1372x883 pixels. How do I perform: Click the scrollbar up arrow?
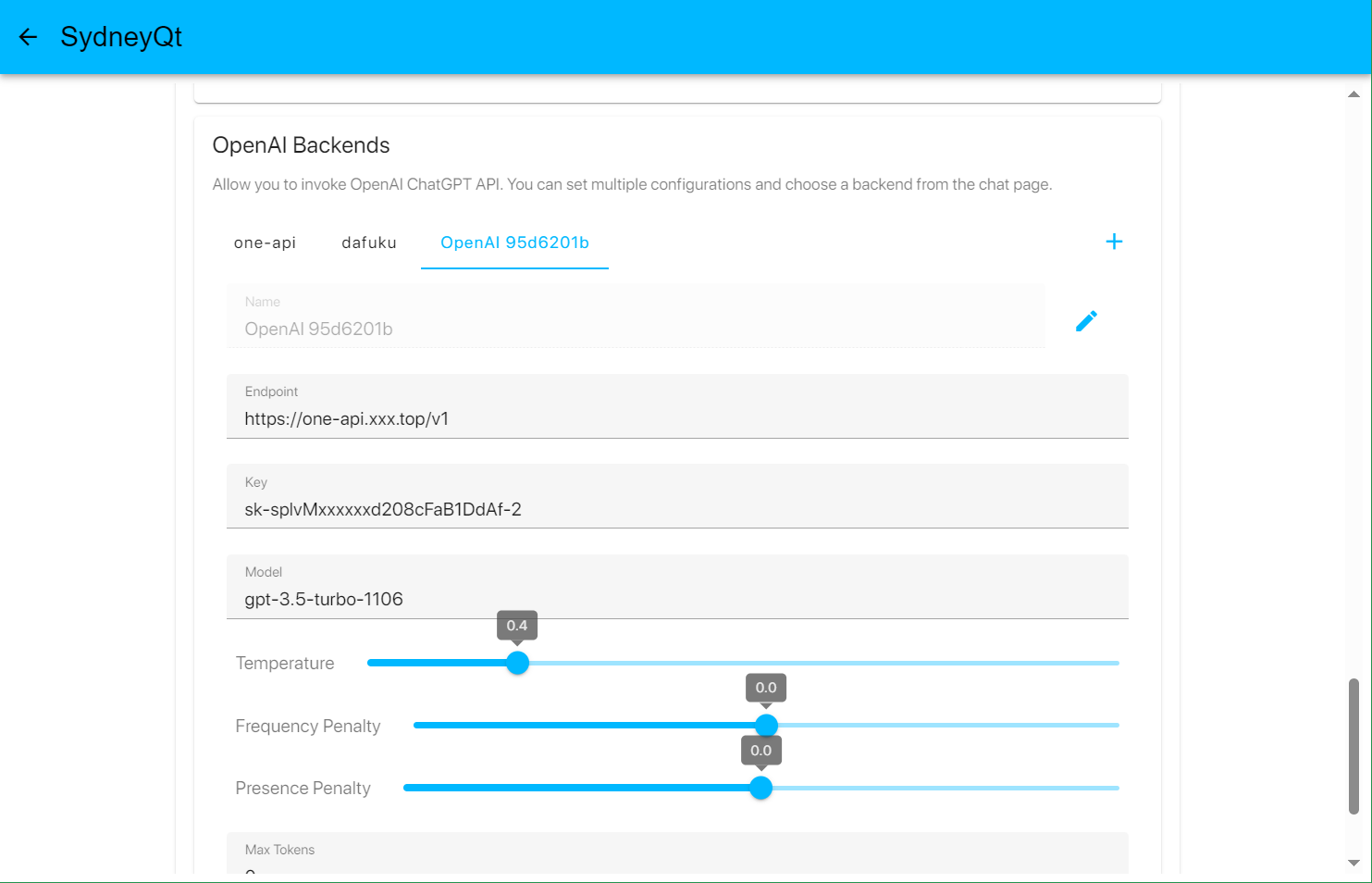(x=1353, y=94)
